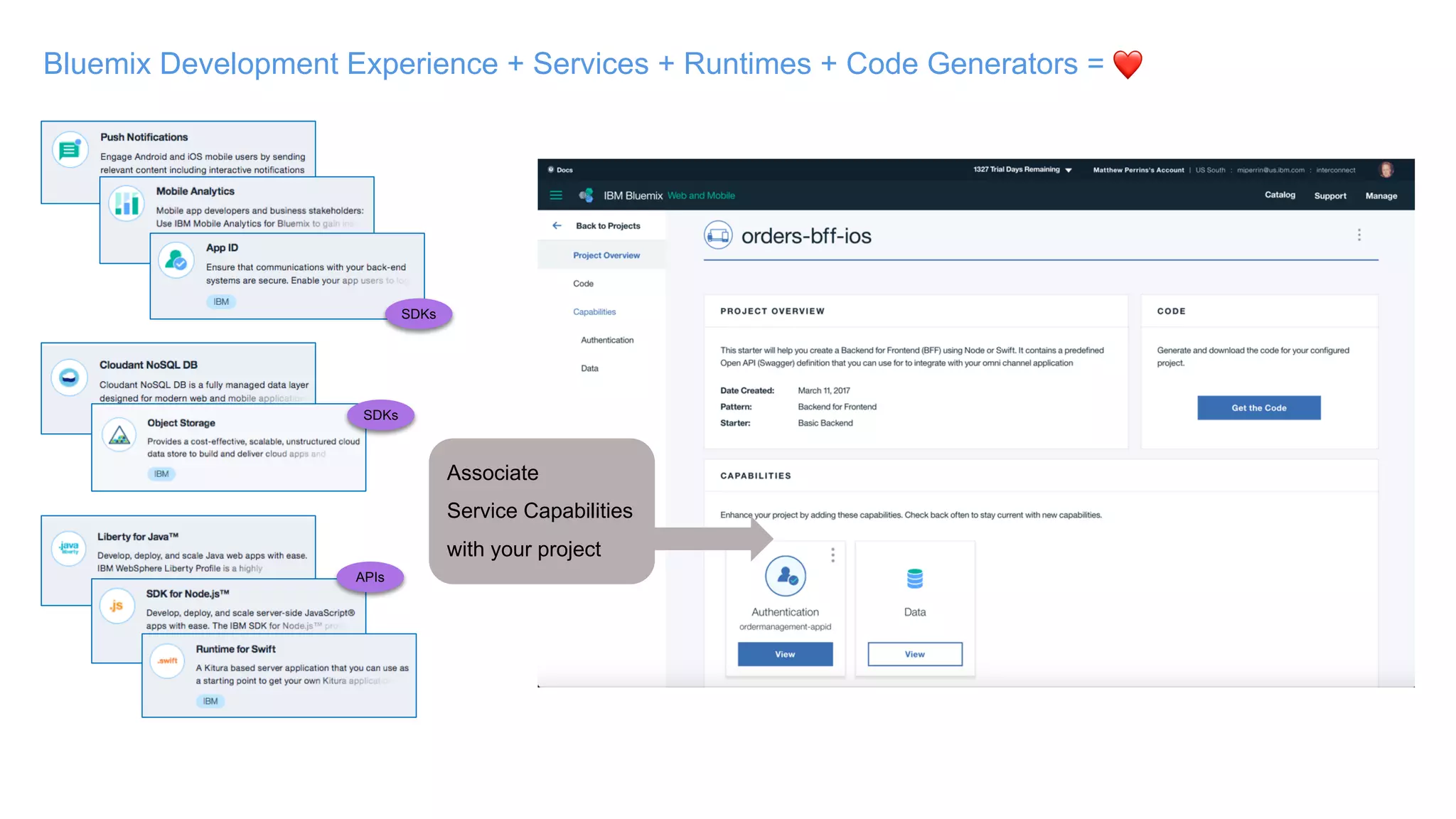Click the Data capability database icon
Image resolution: width=1456 pixels, height=819 pixels.
(914, 579)
